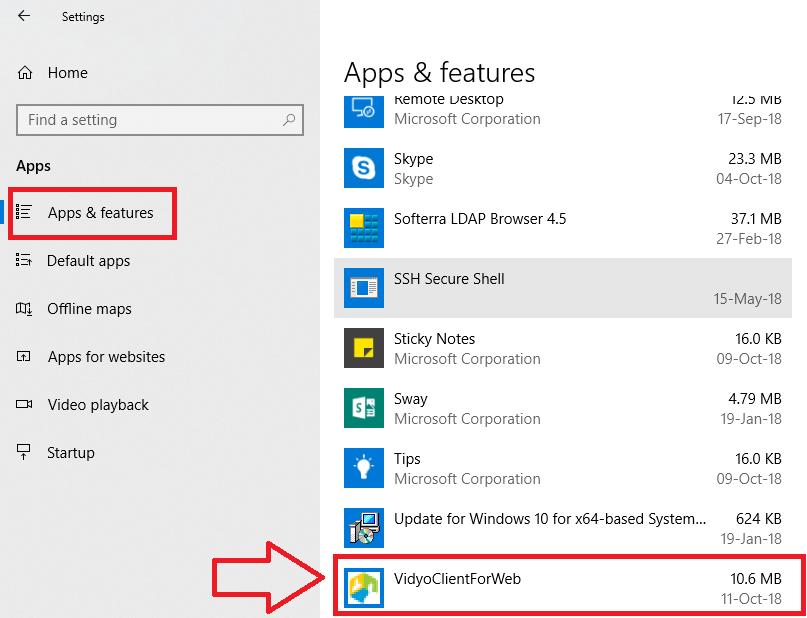This screenshot has width=807, height=618.
Task: Click the Find a setting search box
Action: (x=160, y=120)
